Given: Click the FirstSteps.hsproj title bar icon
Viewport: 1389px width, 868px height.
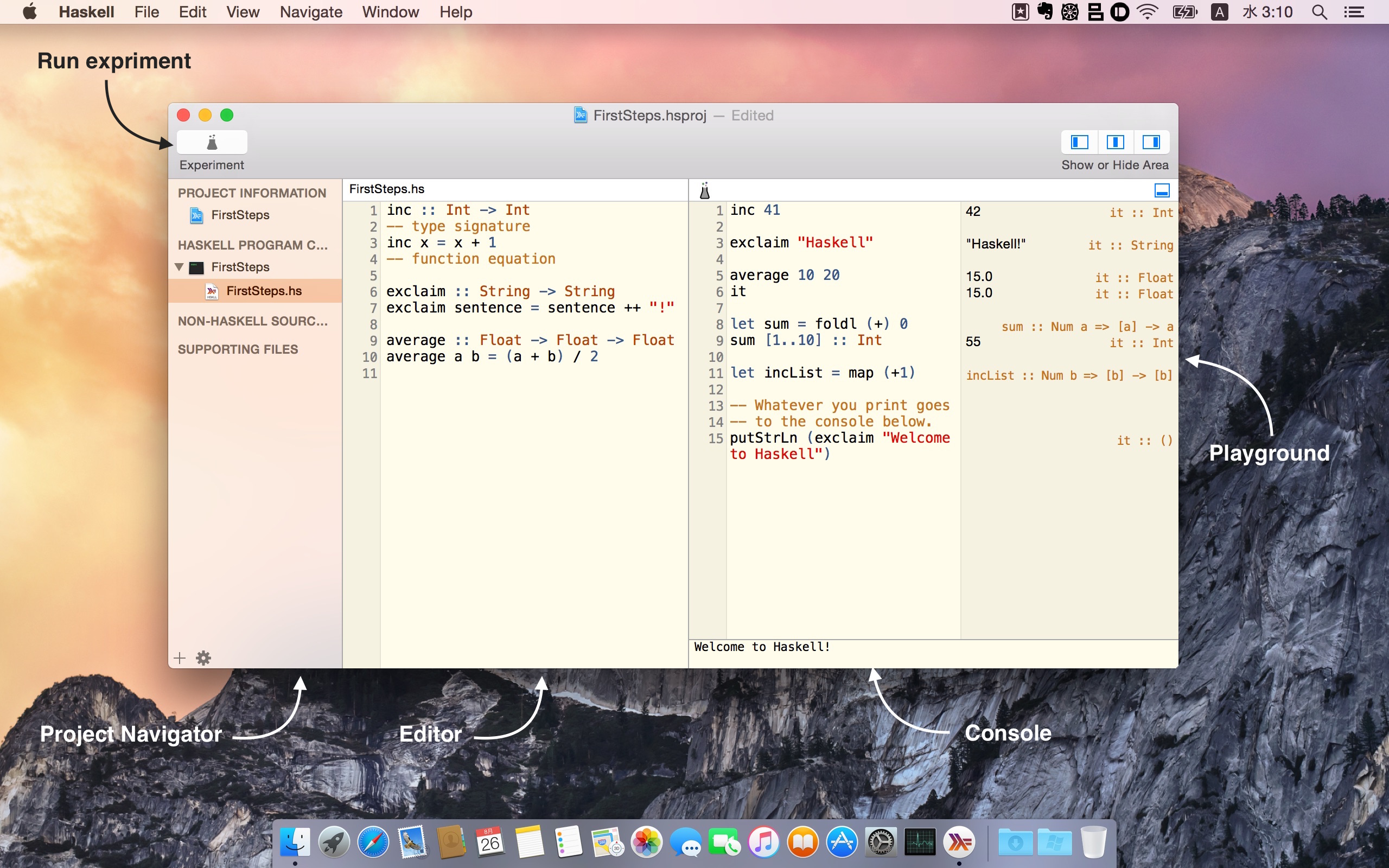Looking at the screenshot, I should click(580, 116).
